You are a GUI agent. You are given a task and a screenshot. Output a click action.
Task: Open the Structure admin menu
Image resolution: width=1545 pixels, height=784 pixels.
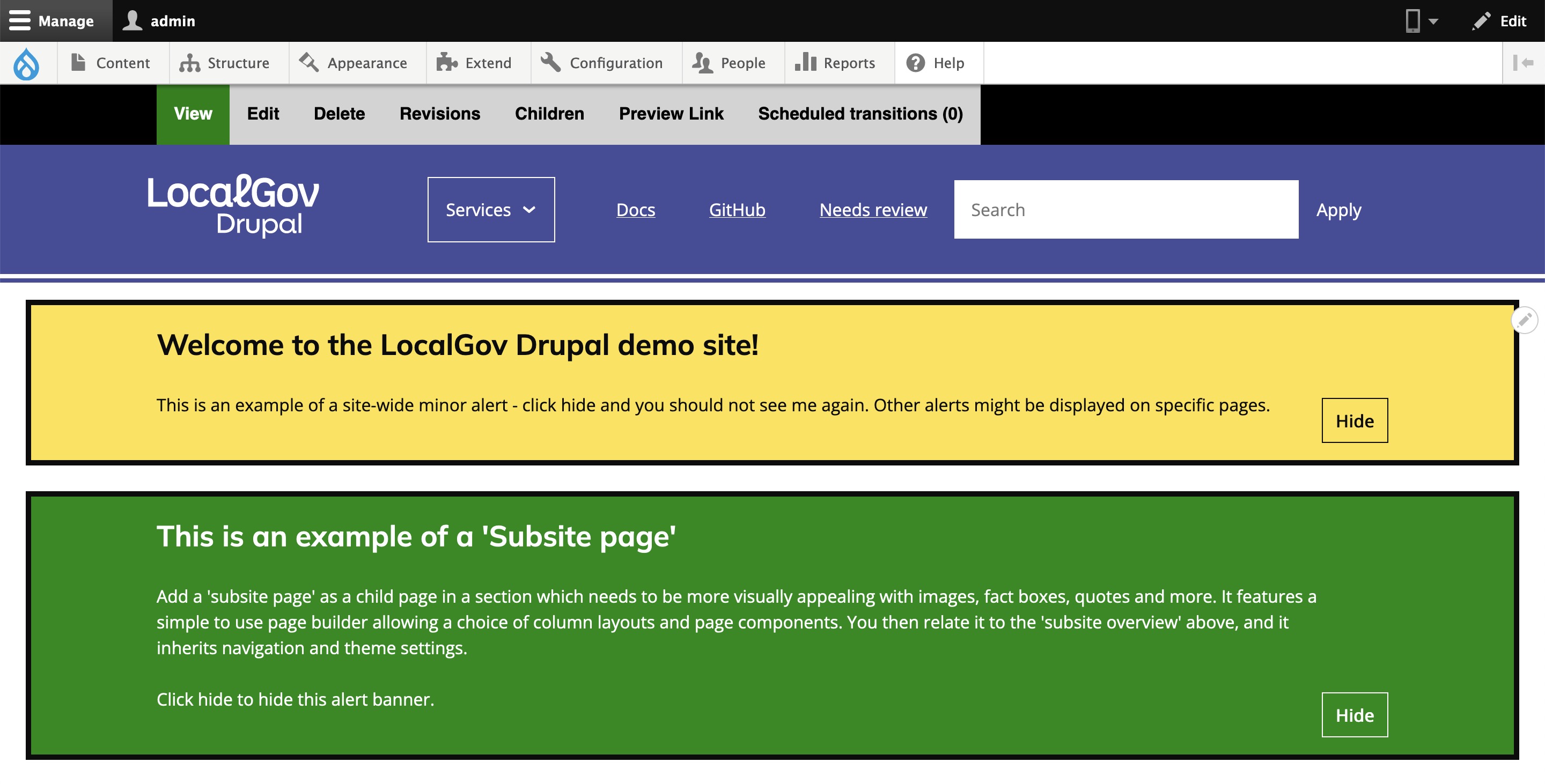point(225,63)
